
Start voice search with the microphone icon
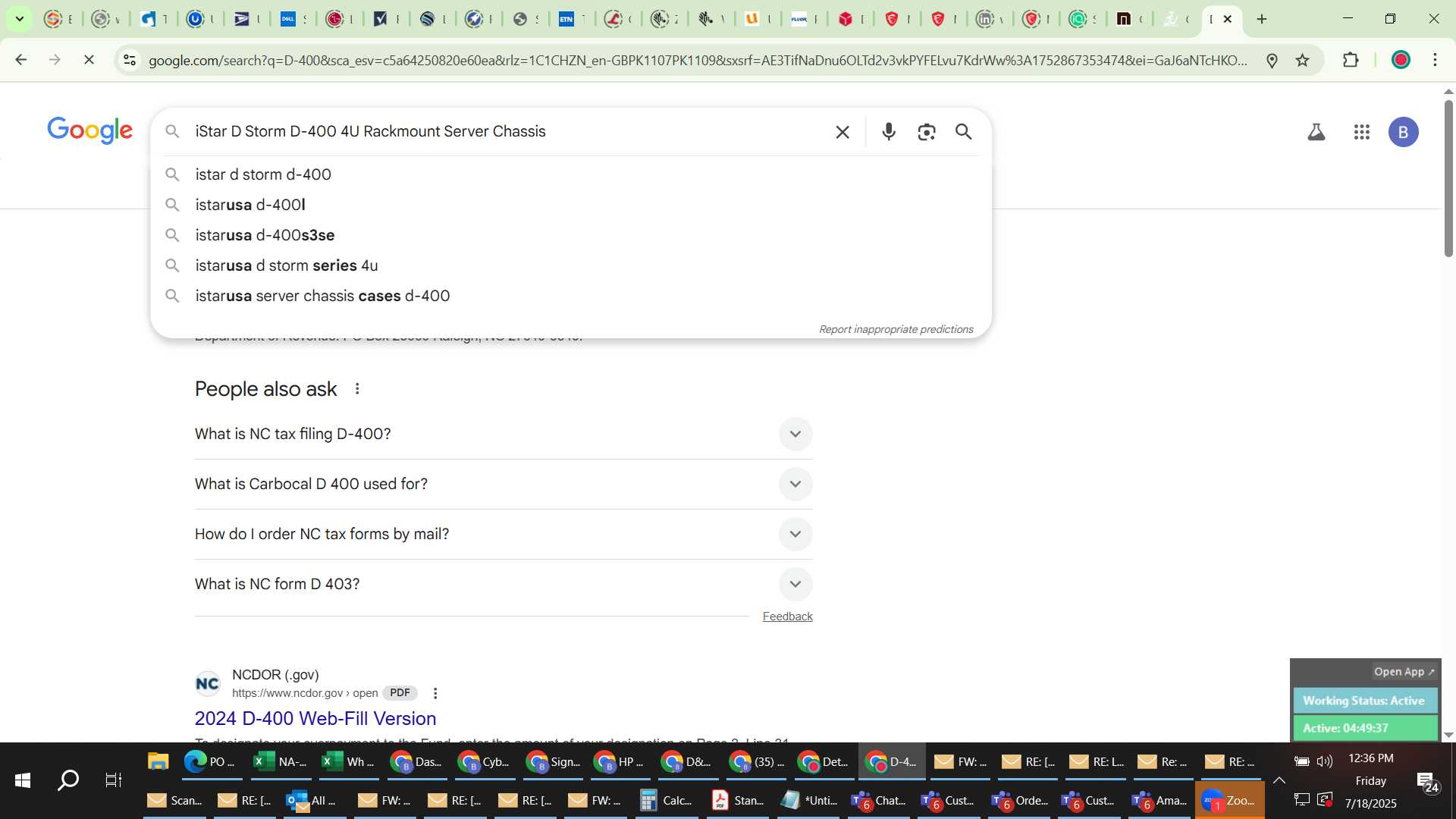pyautogui.click(x=889, y=132)
